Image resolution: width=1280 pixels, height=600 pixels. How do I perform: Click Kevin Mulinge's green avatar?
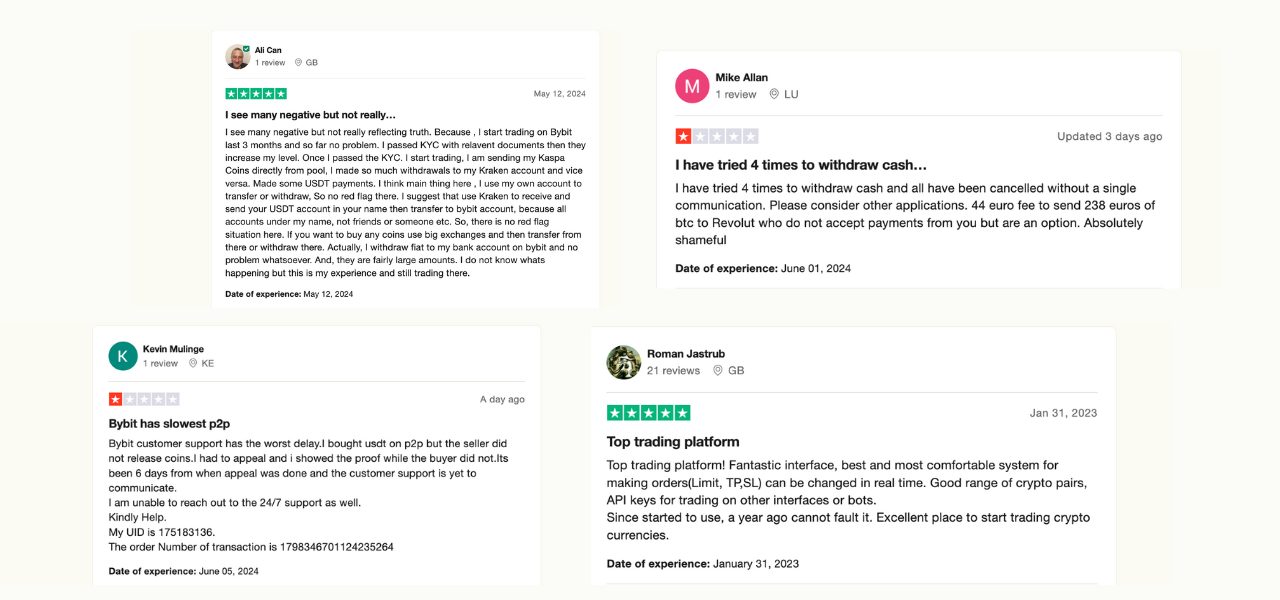(x=123, y=356)
